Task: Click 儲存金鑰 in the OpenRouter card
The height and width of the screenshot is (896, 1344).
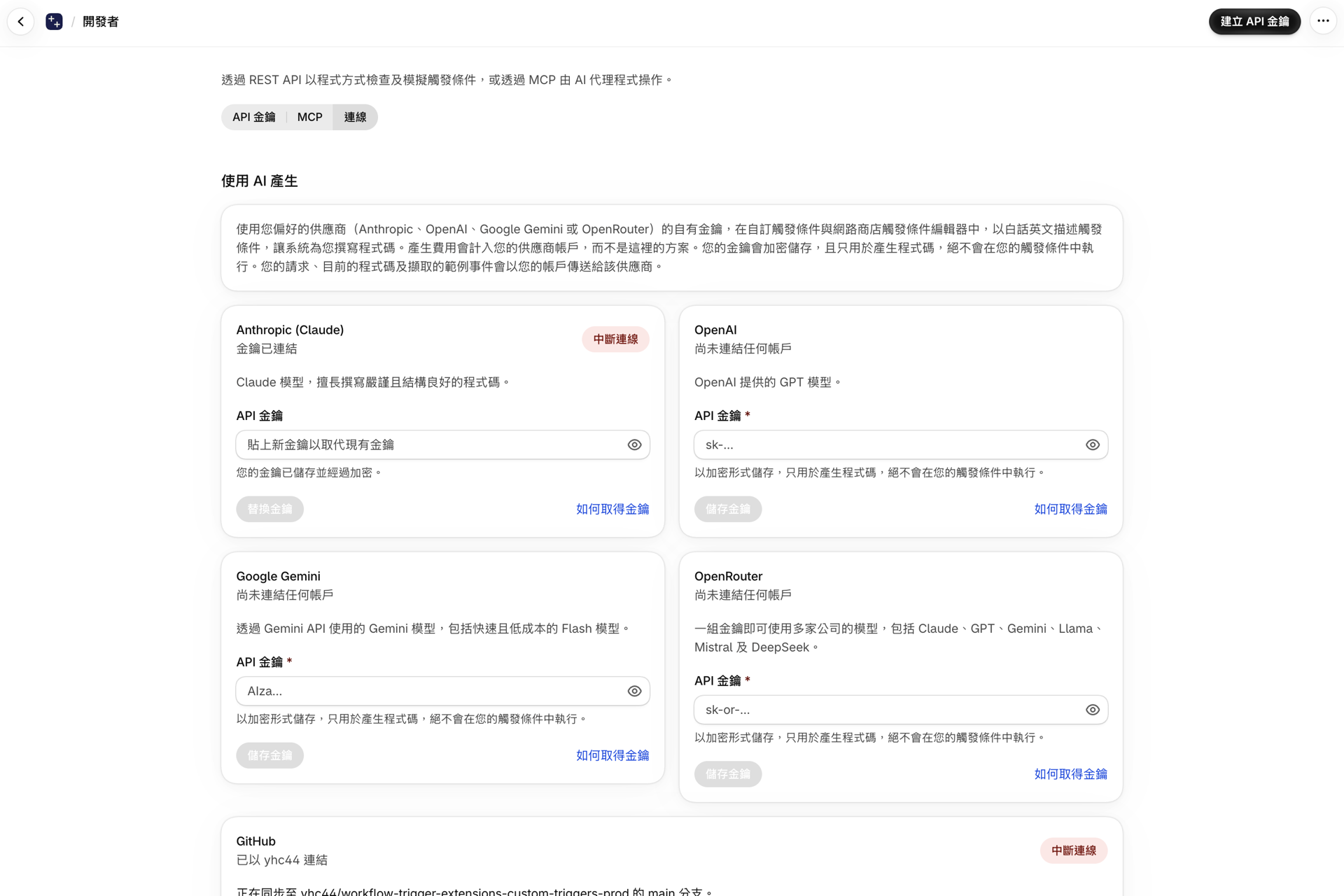Action: [x=728, y=774]
